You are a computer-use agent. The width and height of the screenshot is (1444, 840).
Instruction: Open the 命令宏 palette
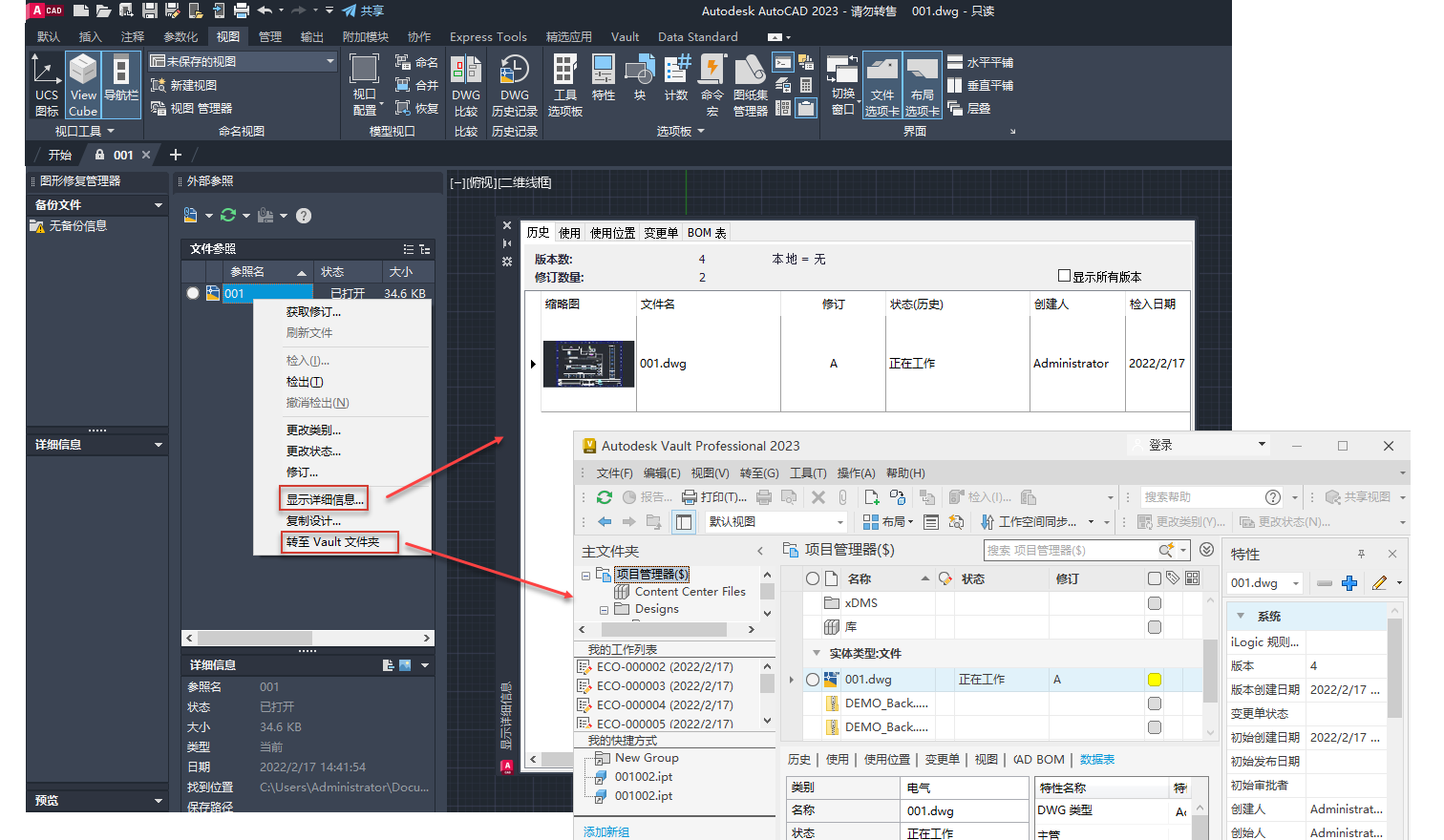point(712,85)
